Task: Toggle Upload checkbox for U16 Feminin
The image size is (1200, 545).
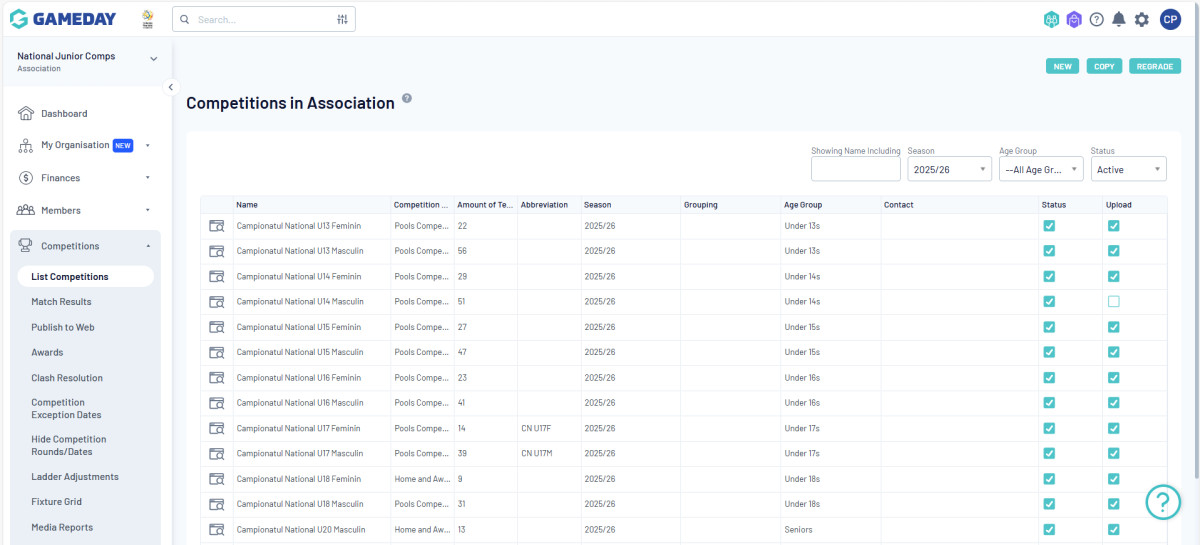Action: 1113,378
